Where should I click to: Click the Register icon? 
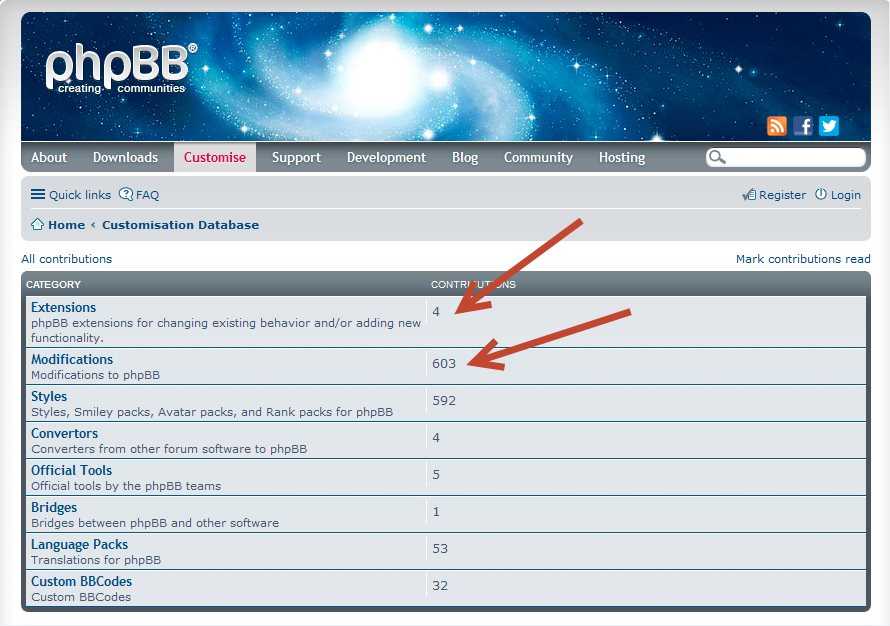pos(749,195)
